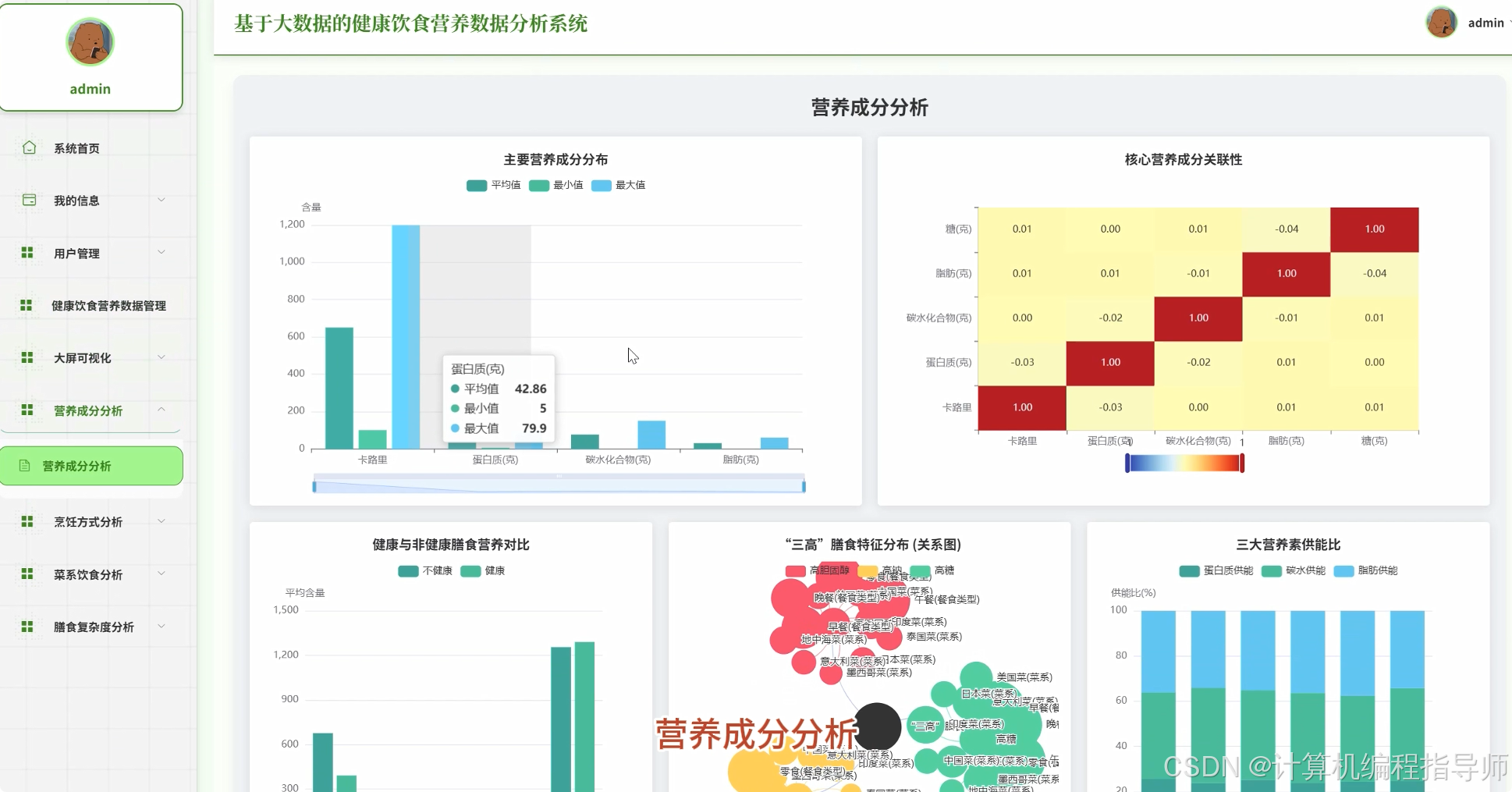1512x792 pixels.
Task: Click the admin avatar thumbnail
Action: click(x=1441, y=23)
